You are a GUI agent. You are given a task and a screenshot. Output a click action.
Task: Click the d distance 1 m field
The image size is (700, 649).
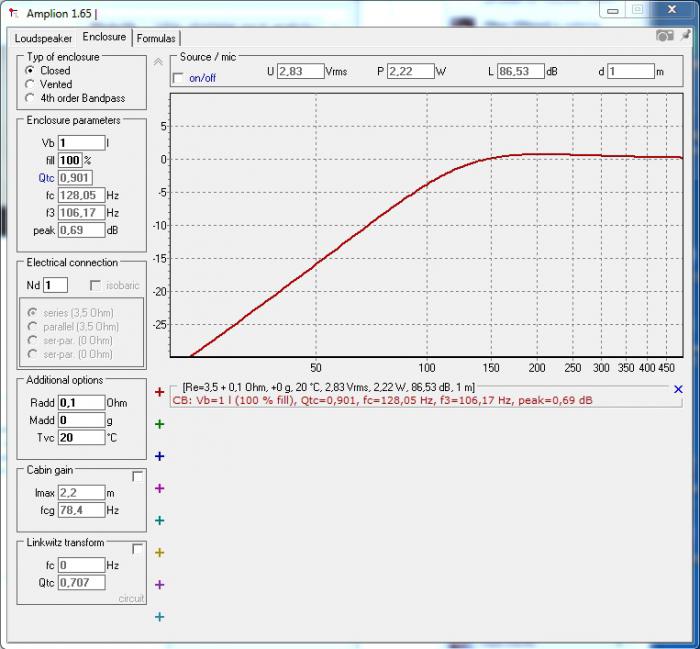[630, 71]
